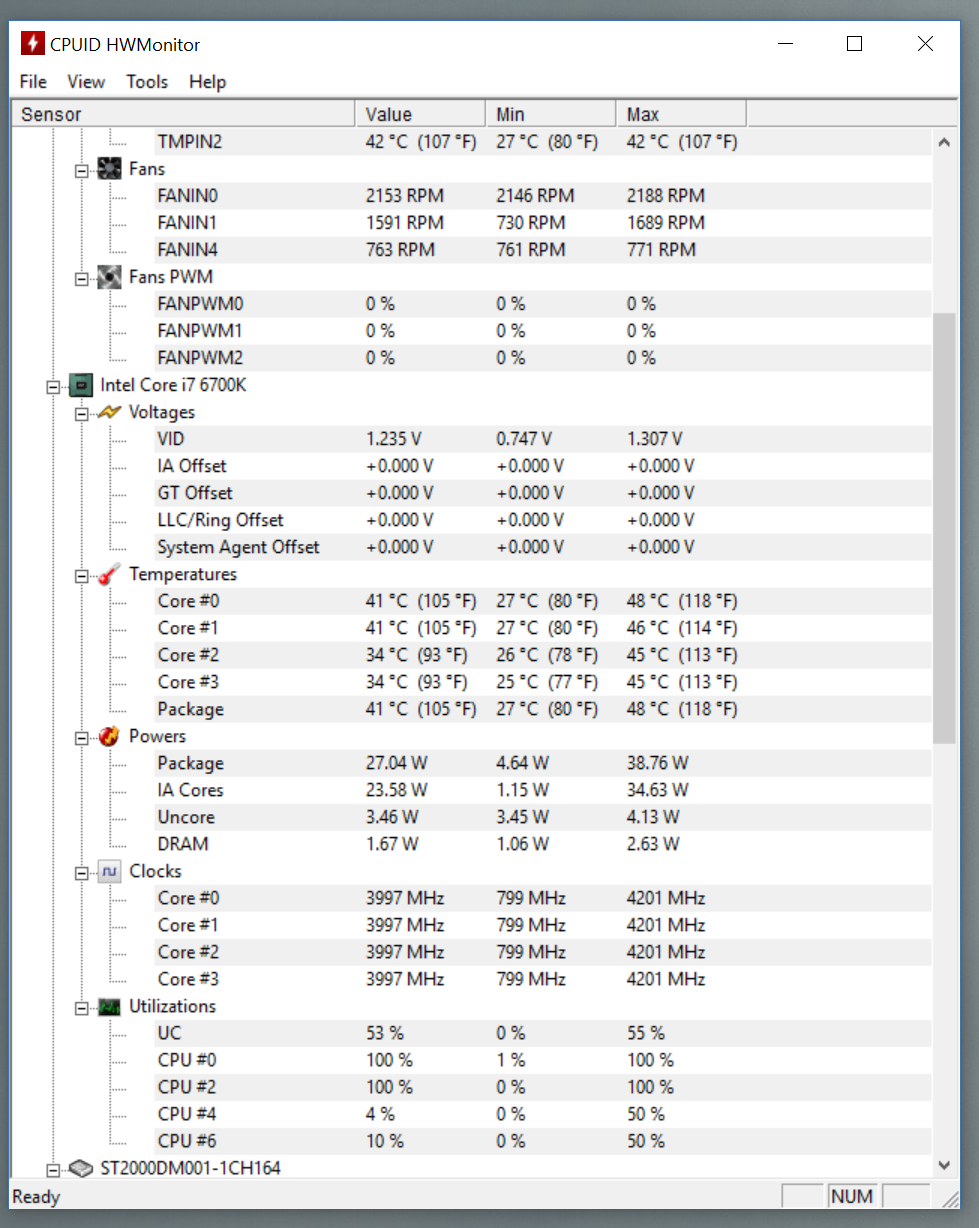The height and width of the screenshot is (1228, 979).
Task: Click the Powers flame icon
Action: [110, 737]
